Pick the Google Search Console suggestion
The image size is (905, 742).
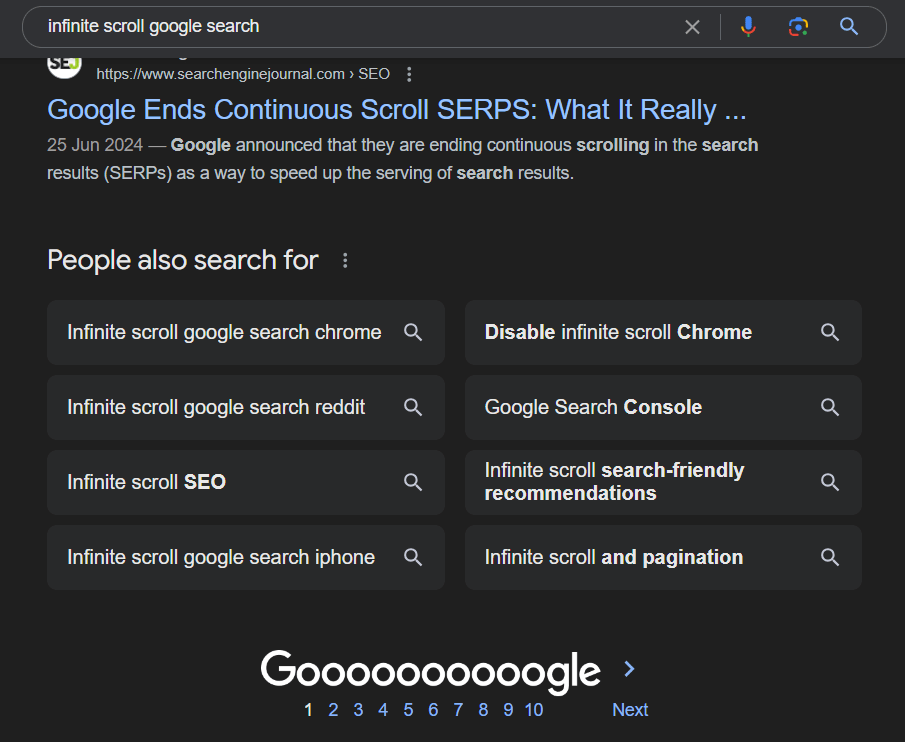click(662, 407)
